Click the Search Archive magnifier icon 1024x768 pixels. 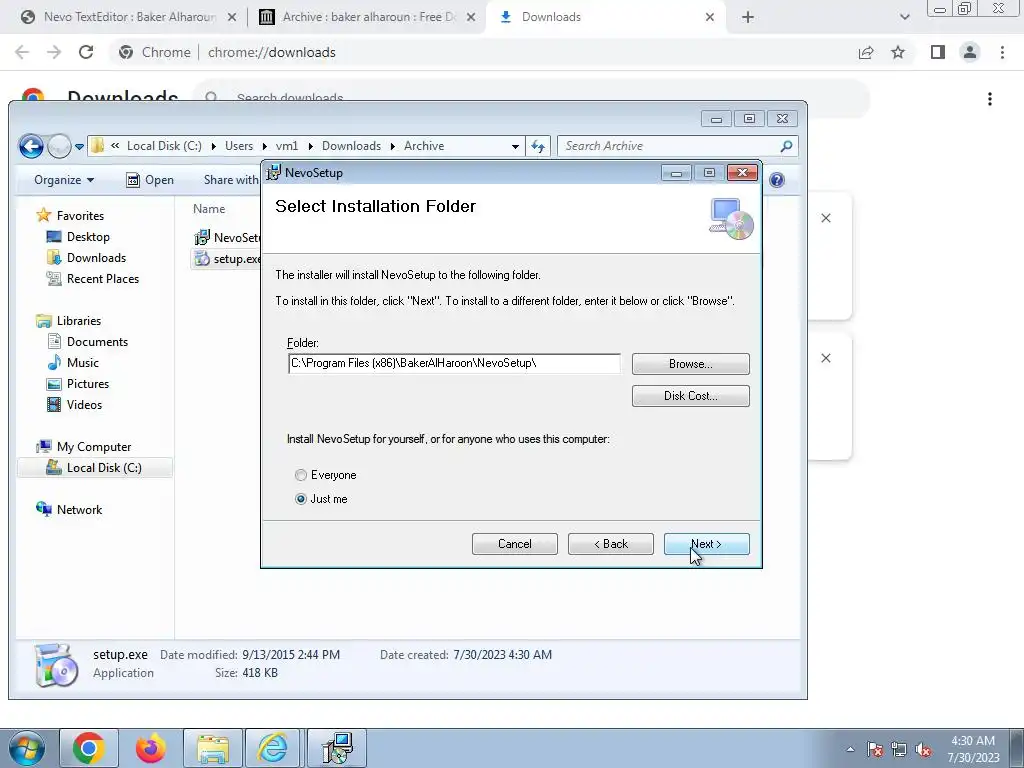[786, 146]
